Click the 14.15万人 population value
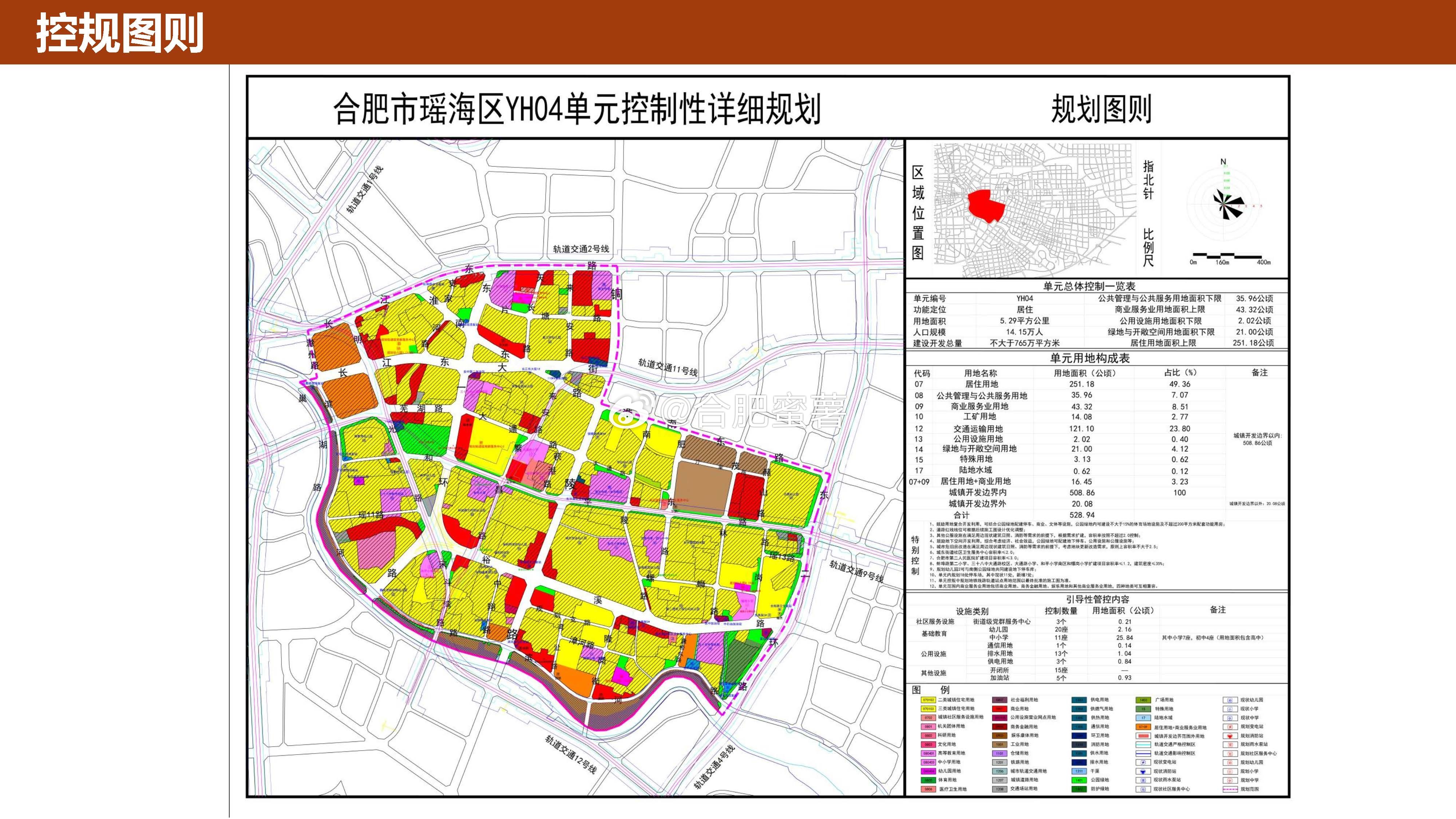This screenshot has width=1456, height=819. pos(1024,332)
